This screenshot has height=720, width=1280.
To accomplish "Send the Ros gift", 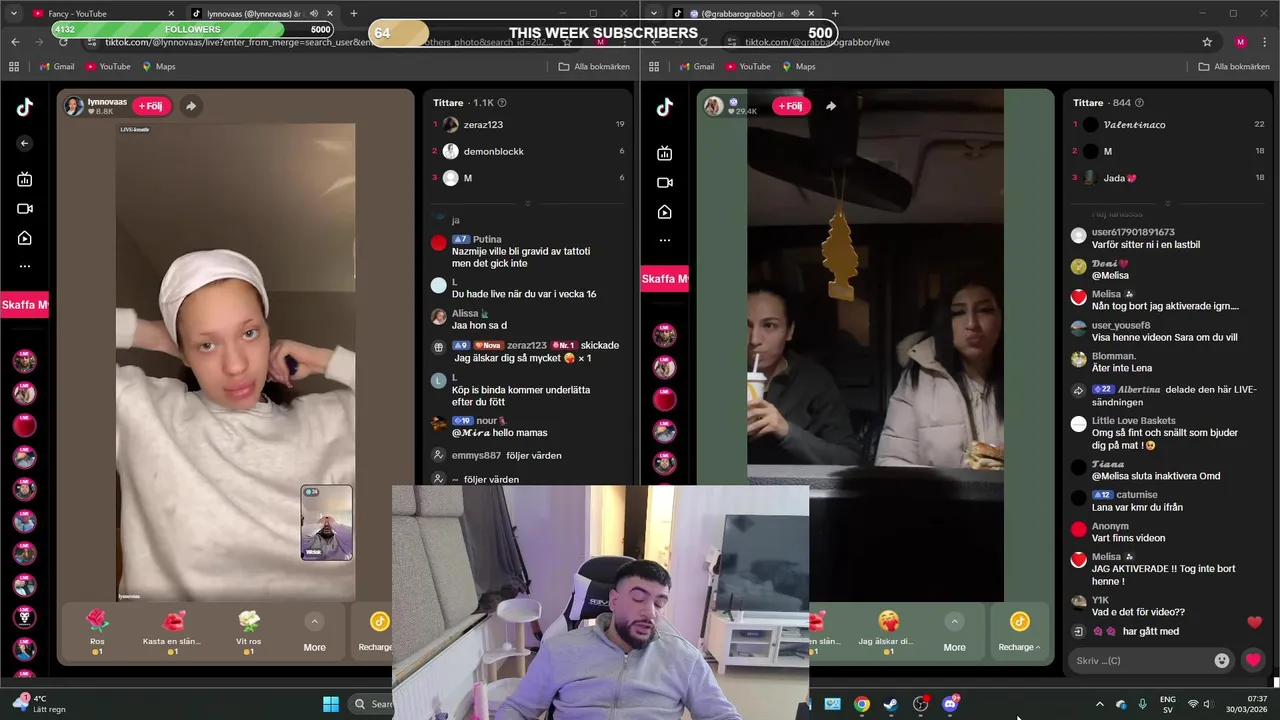I will pos(97,630).
